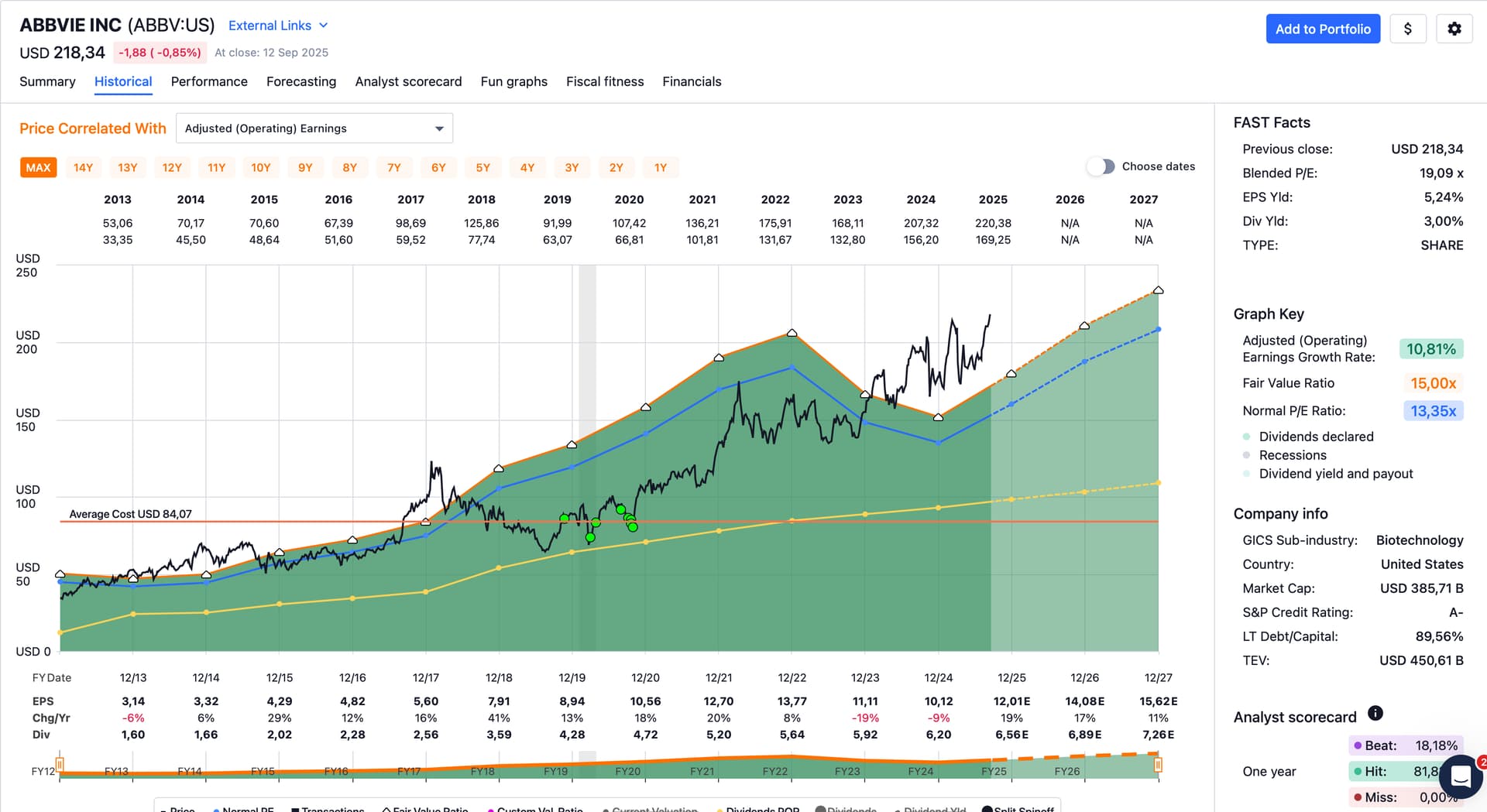This screenshot has height=812, width=1487.
Task: Click the Analyst scorecard info icon
Action: tap(1375, 713)
